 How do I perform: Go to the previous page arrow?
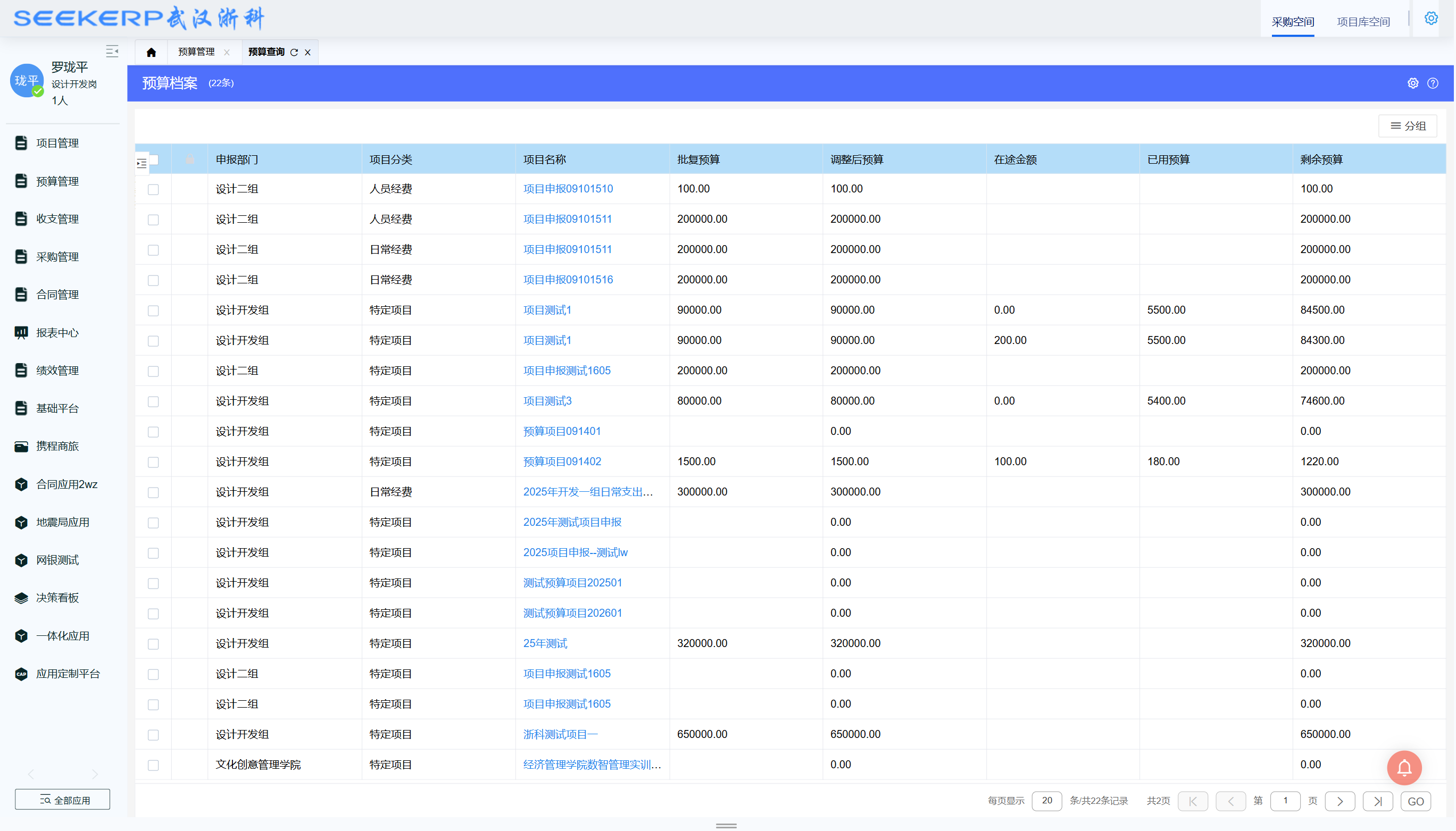[1231, 801]
